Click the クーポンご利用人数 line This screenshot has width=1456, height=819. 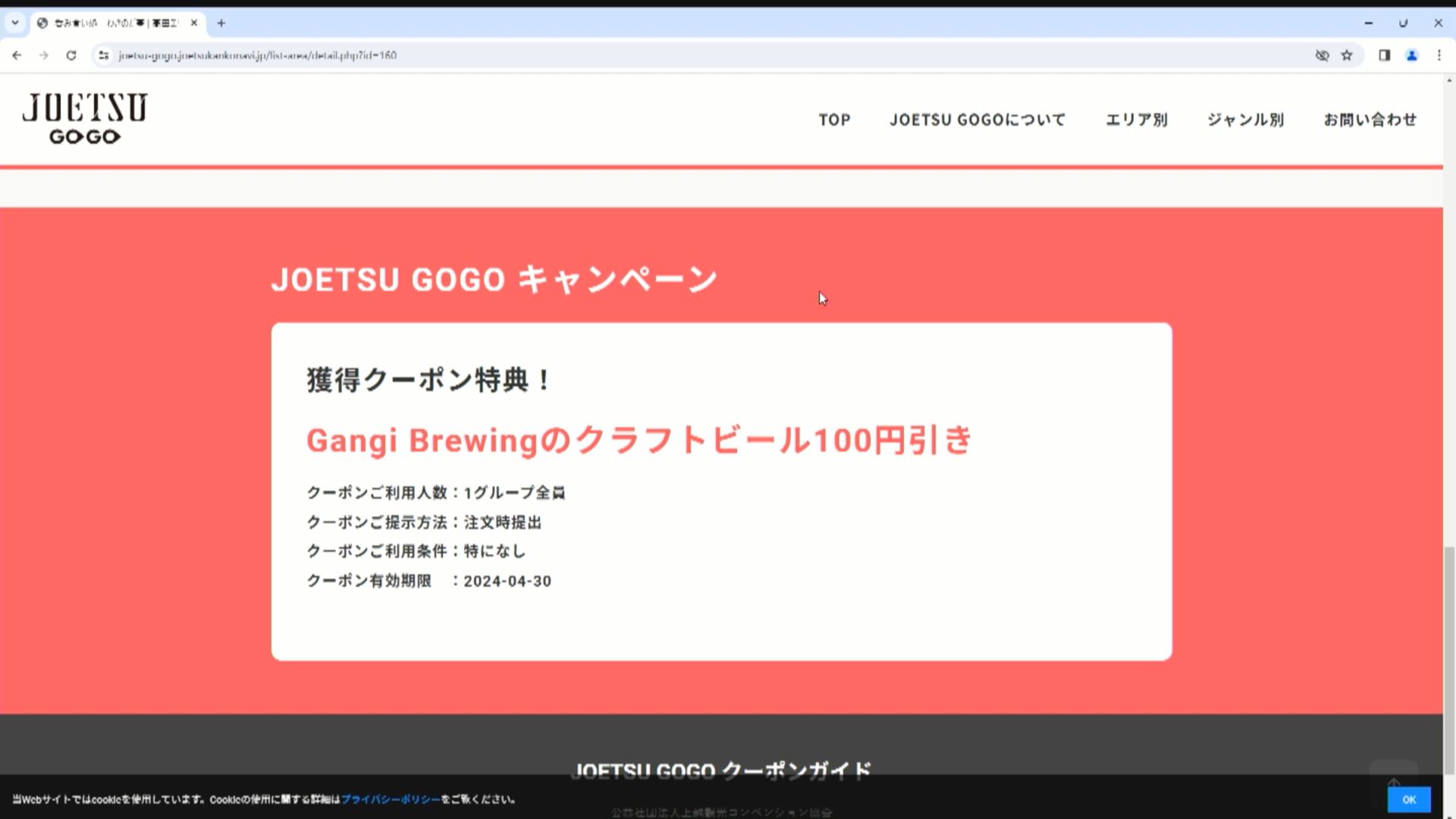436,493
